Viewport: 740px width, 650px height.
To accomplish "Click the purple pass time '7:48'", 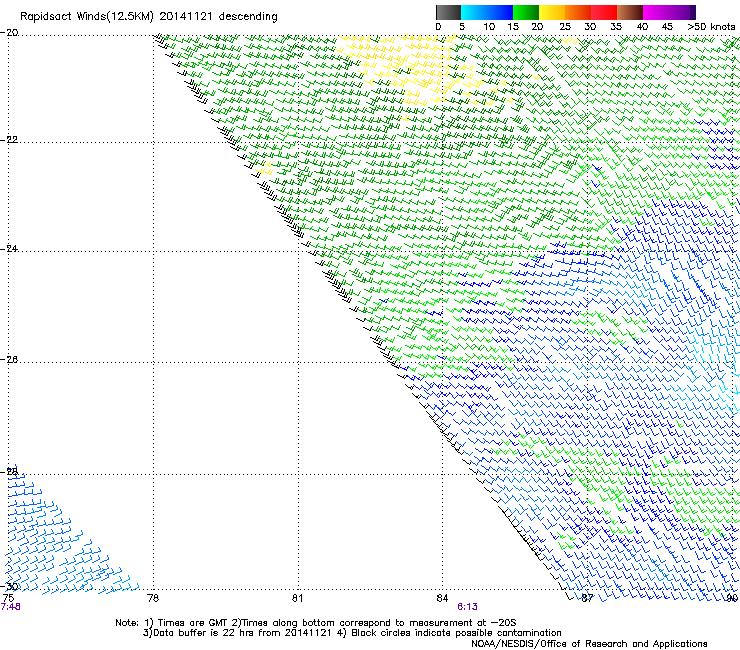I will point(10,607).
